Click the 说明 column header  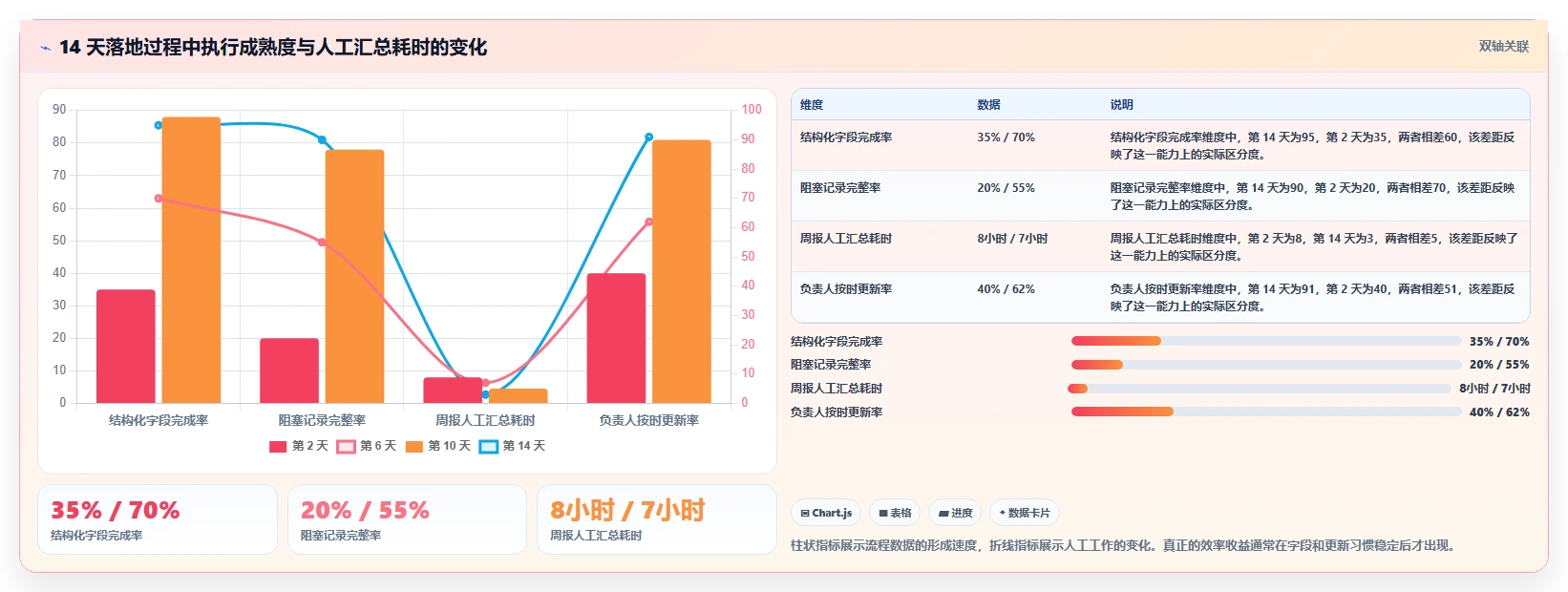tap(1121, 105)
